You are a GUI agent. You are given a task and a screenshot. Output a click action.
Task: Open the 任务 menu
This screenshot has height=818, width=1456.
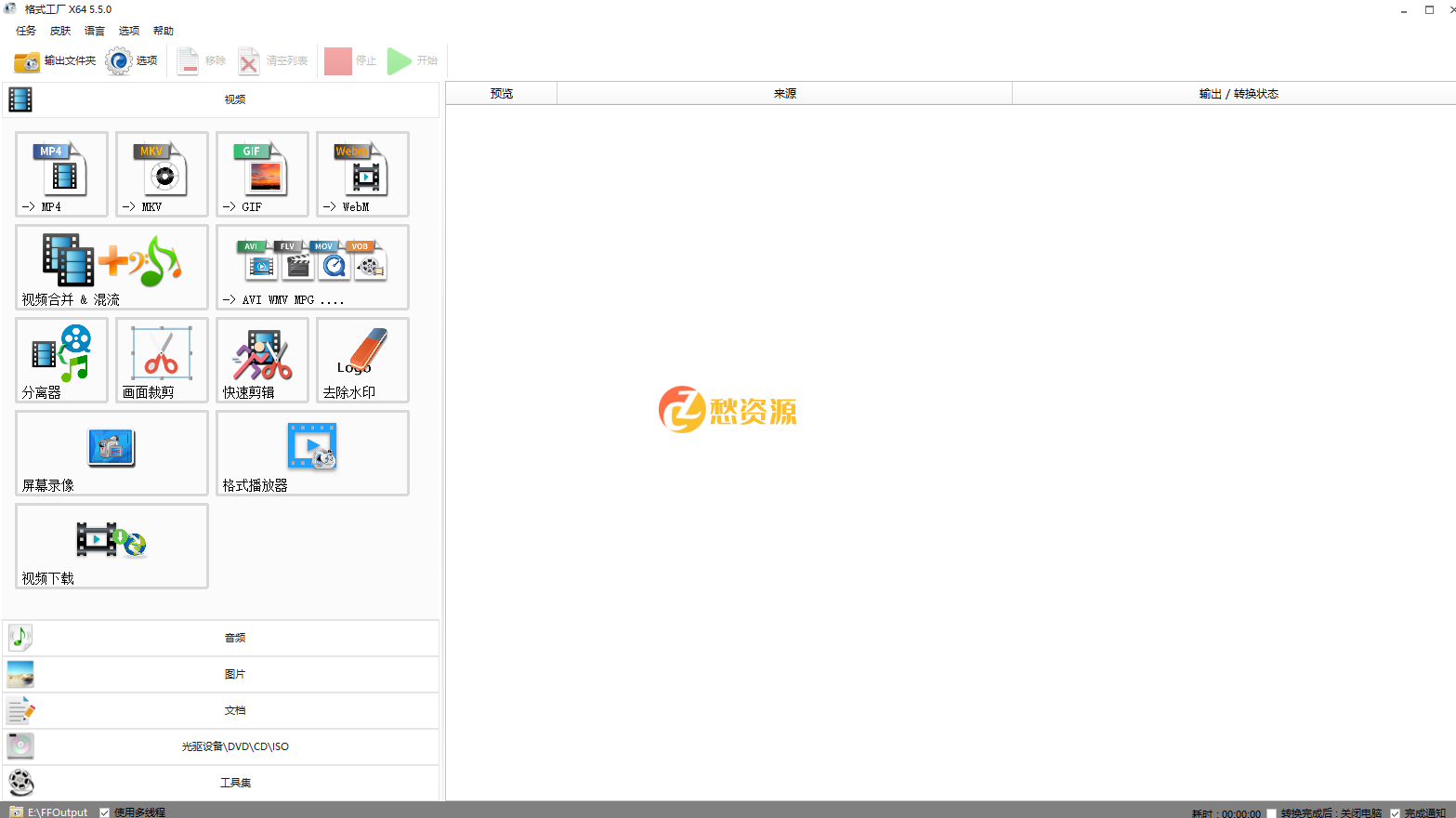26,31
